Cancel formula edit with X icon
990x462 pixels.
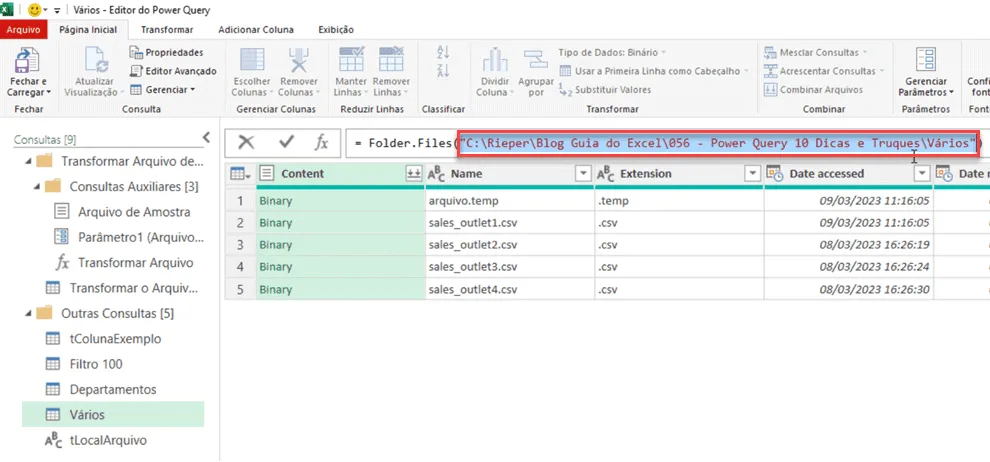[246, 143]
